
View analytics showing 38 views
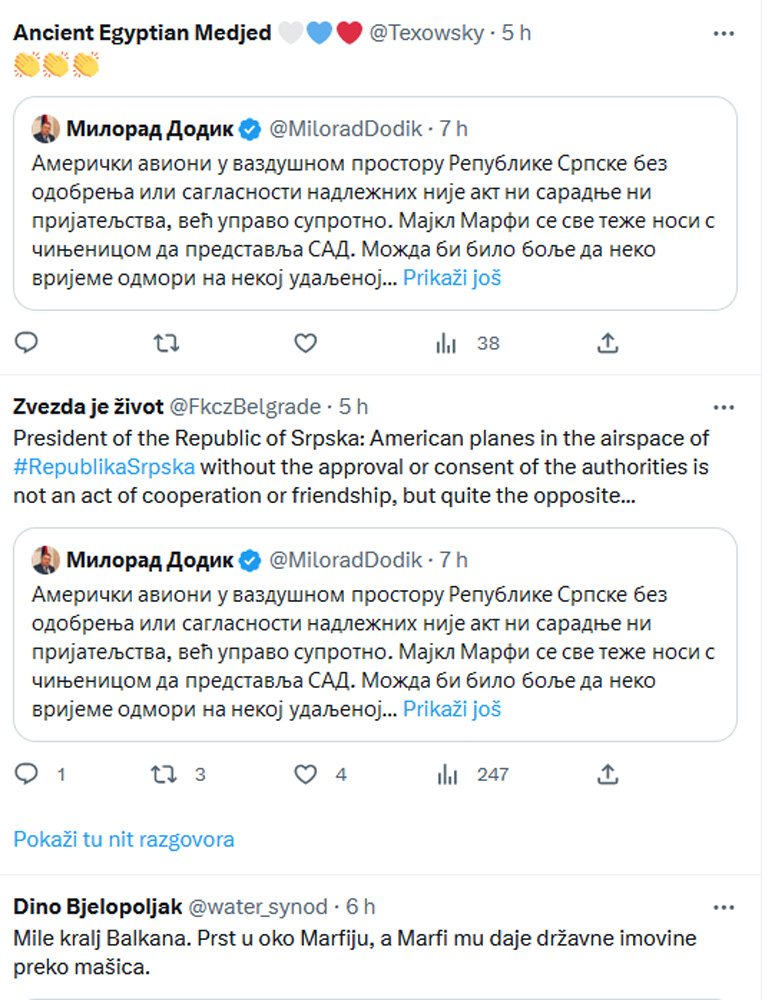468,344
